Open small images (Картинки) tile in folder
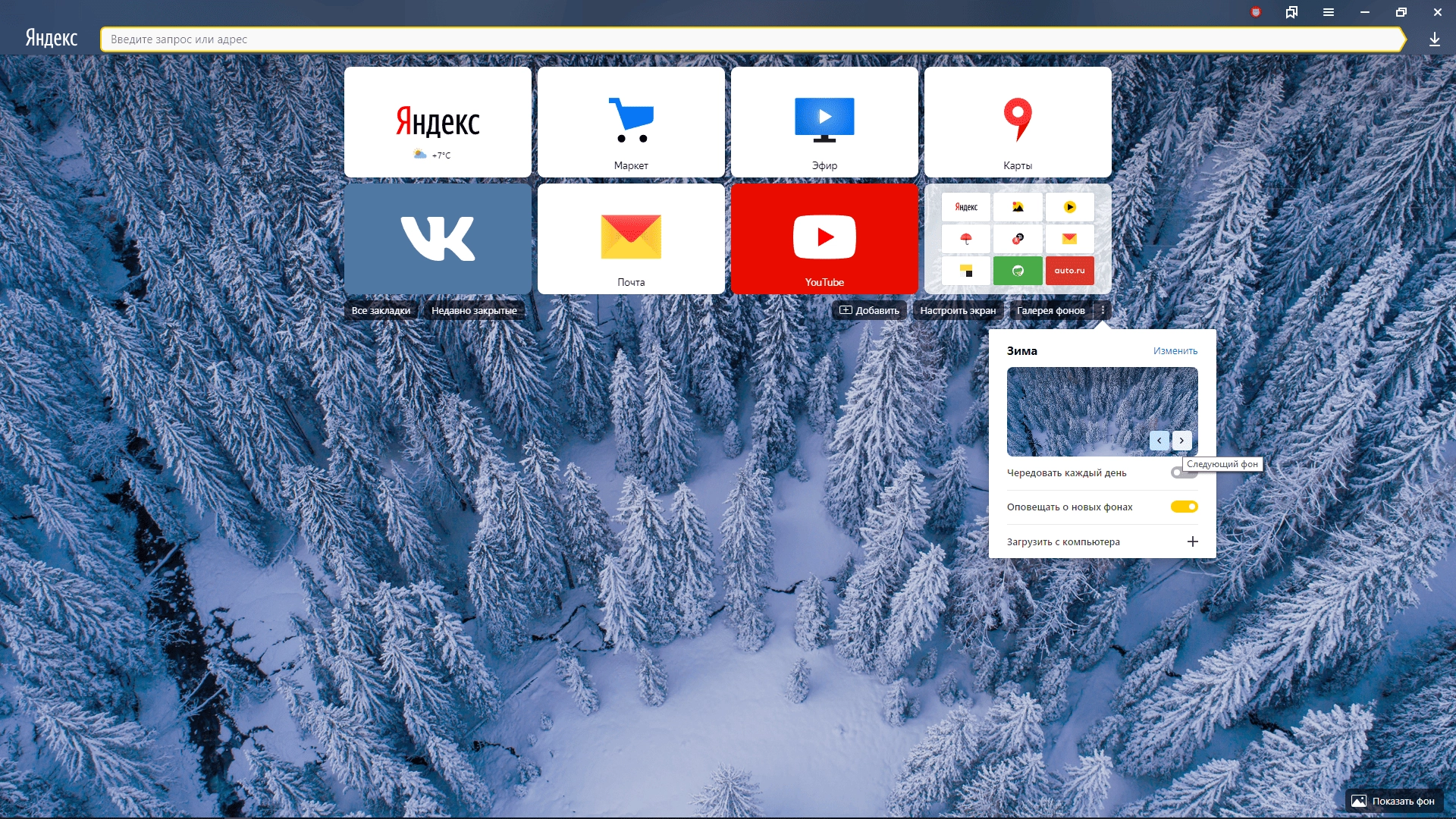Viewport: 1456px width, 819px height. [x=1018, y=207]
